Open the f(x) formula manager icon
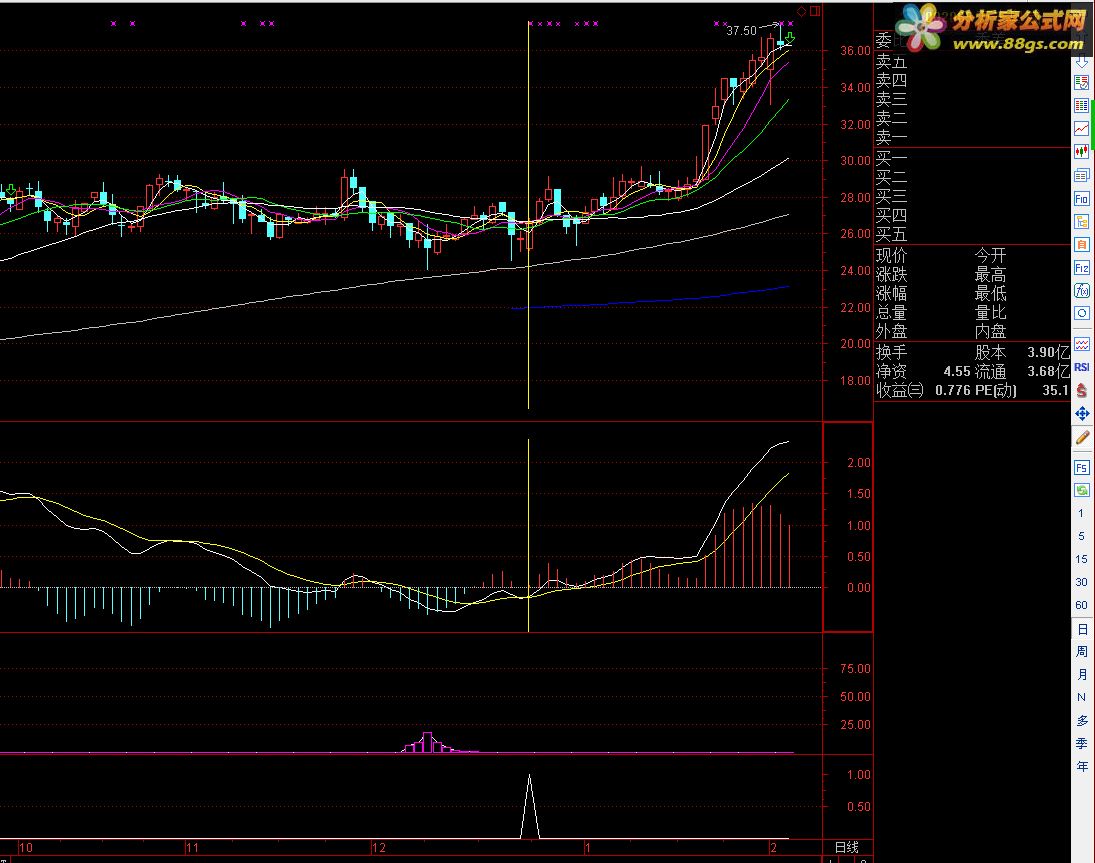 click(x=1081, y=290)
